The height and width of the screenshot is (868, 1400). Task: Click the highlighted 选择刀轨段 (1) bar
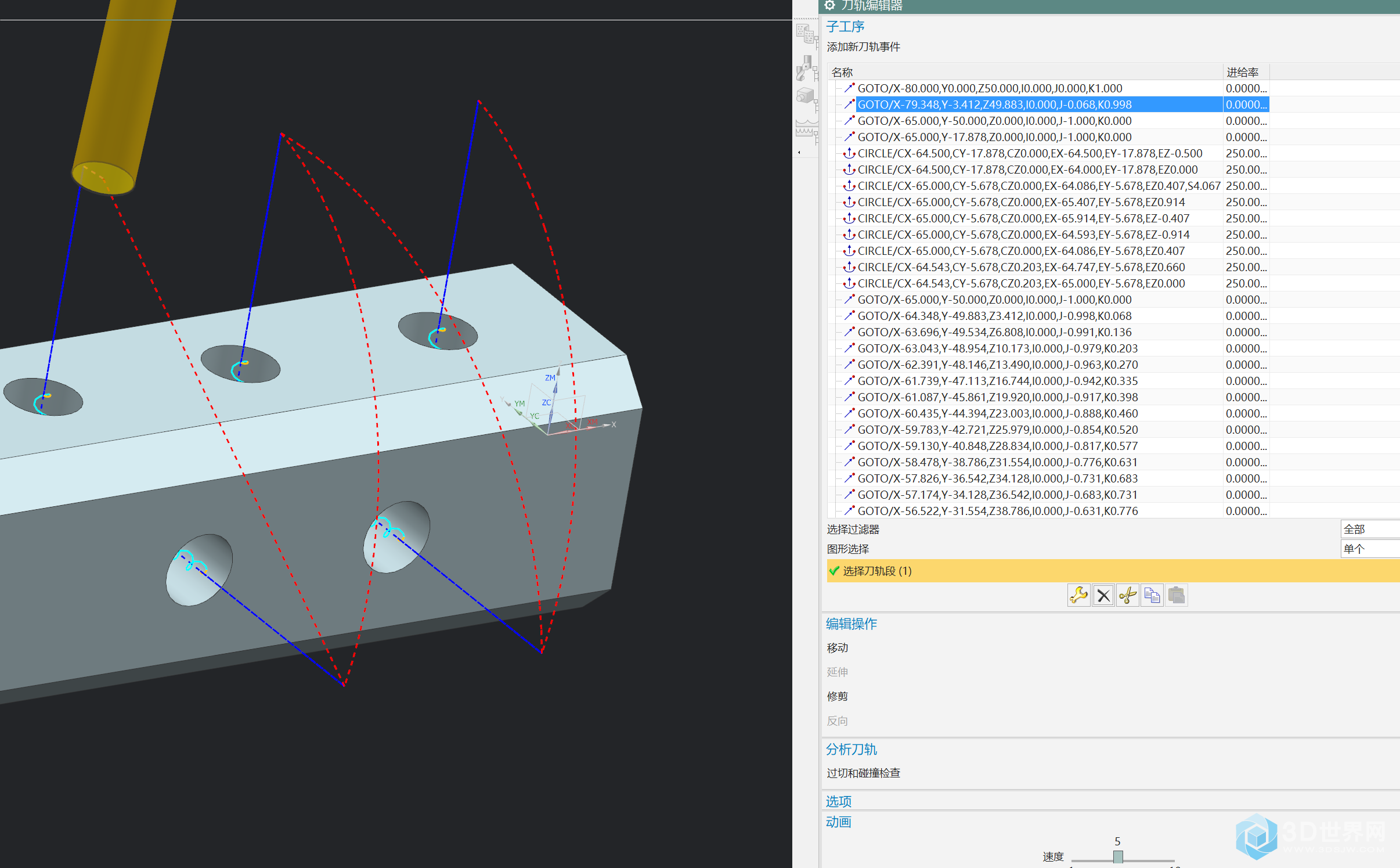click(1113, 571)
